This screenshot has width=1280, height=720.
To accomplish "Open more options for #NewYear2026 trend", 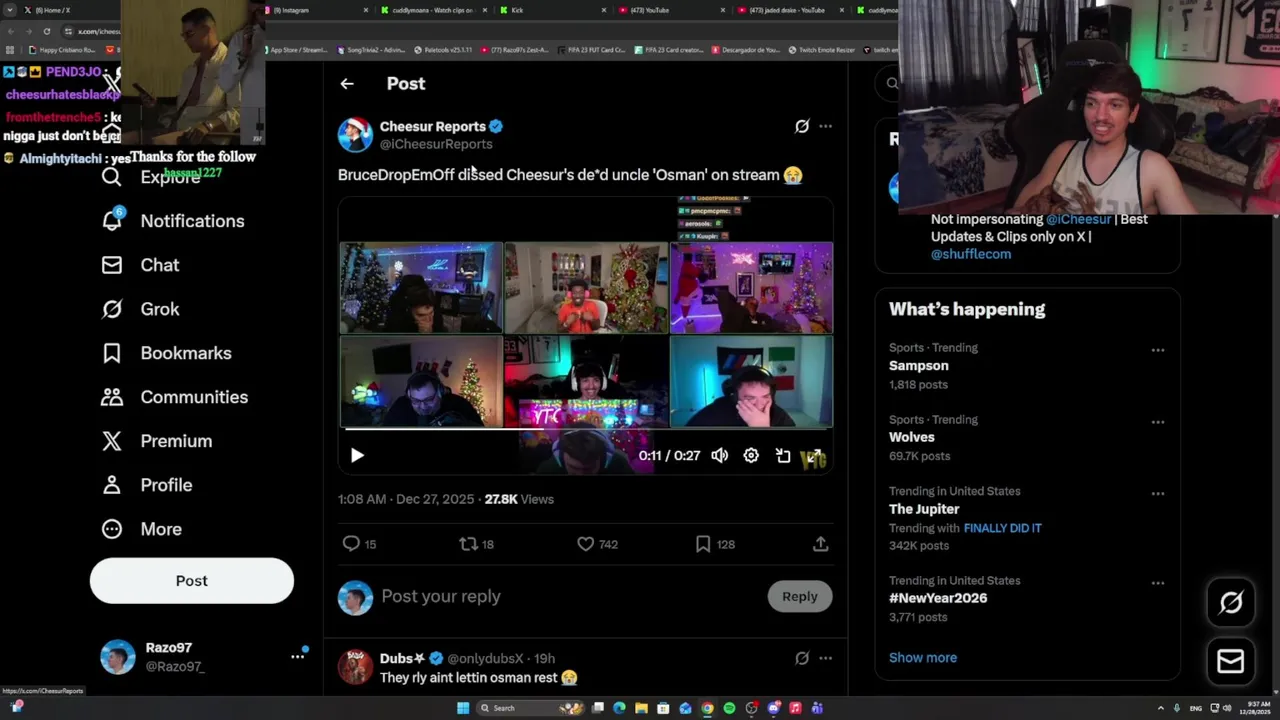I will [x=1158, y=583].
